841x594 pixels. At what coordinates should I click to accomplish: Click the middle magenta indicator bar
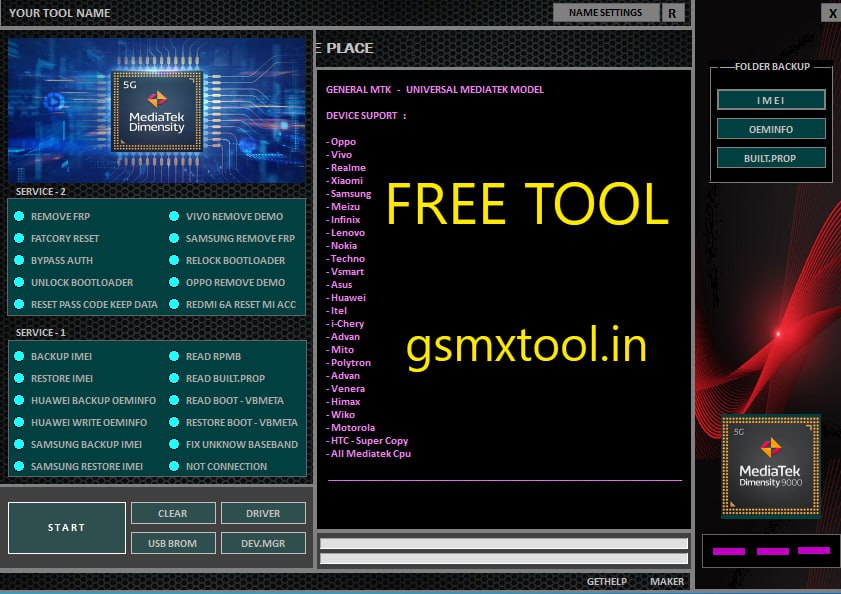(x=772, y=551)
